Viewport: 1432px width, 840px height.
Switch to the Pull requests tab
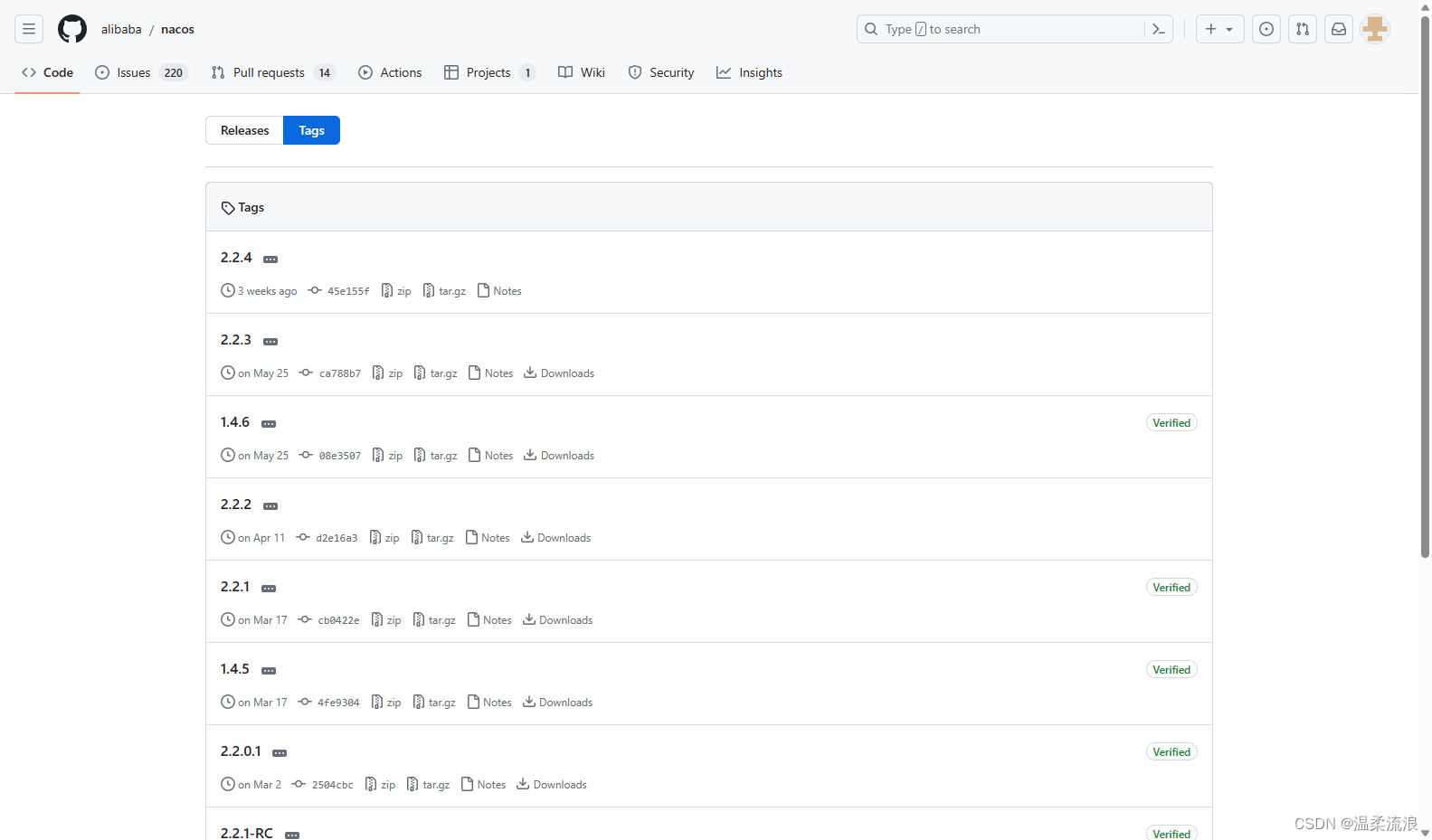pos(273,72)
